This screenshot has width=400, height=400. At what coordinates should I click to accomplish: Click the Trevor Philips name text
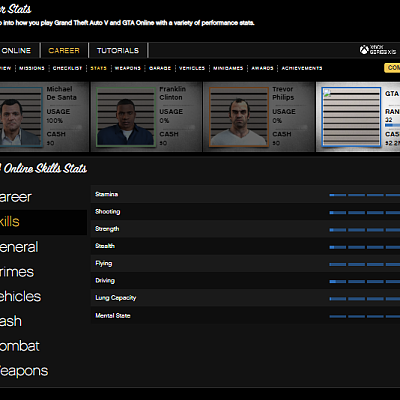[283, 93]
